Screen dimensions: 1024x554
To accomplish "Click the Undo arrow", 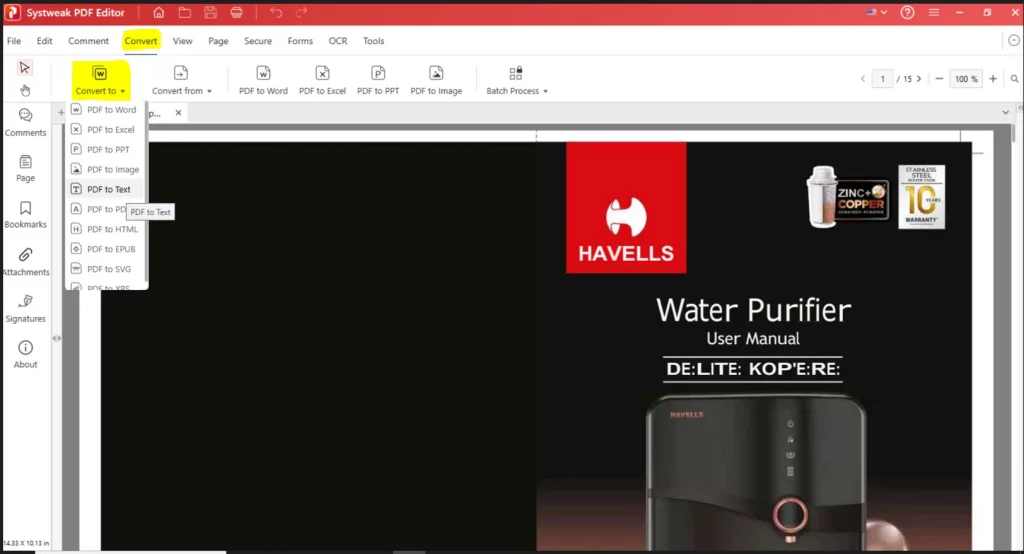I will (x=276, y=12).
